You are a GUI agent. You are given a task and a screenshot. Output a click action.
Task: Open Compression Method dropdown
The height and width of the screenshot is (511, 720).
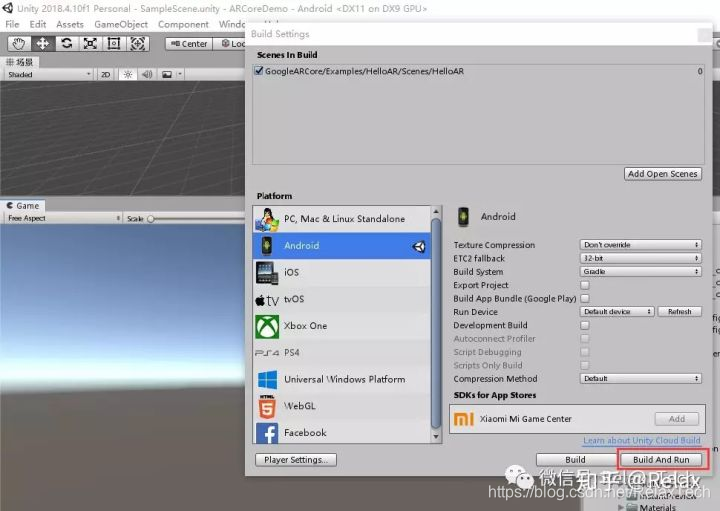click(640, 378)
